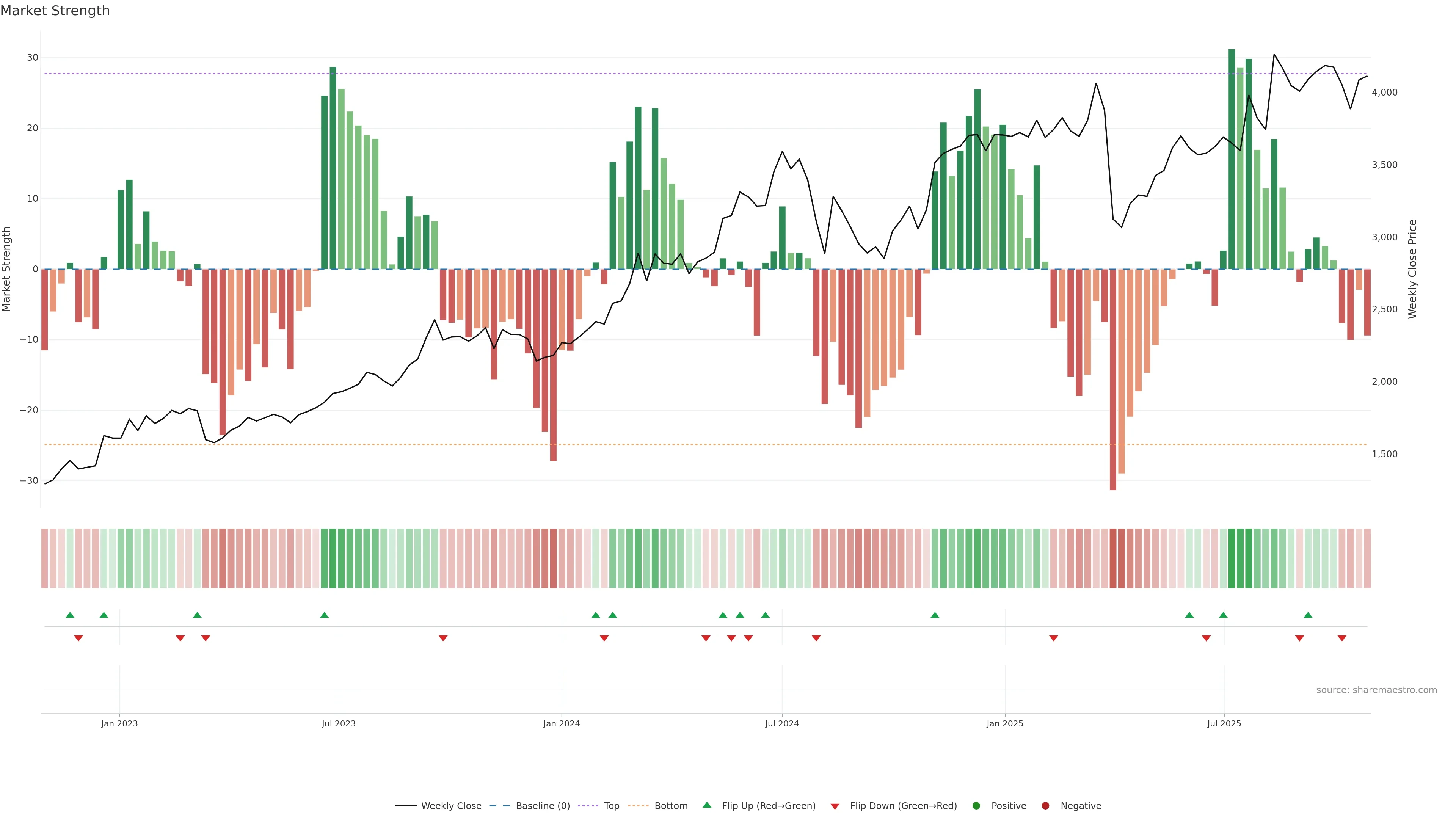
Task: Click flip-up triangle just before Jul 2023
Action: tap(325, 615)
